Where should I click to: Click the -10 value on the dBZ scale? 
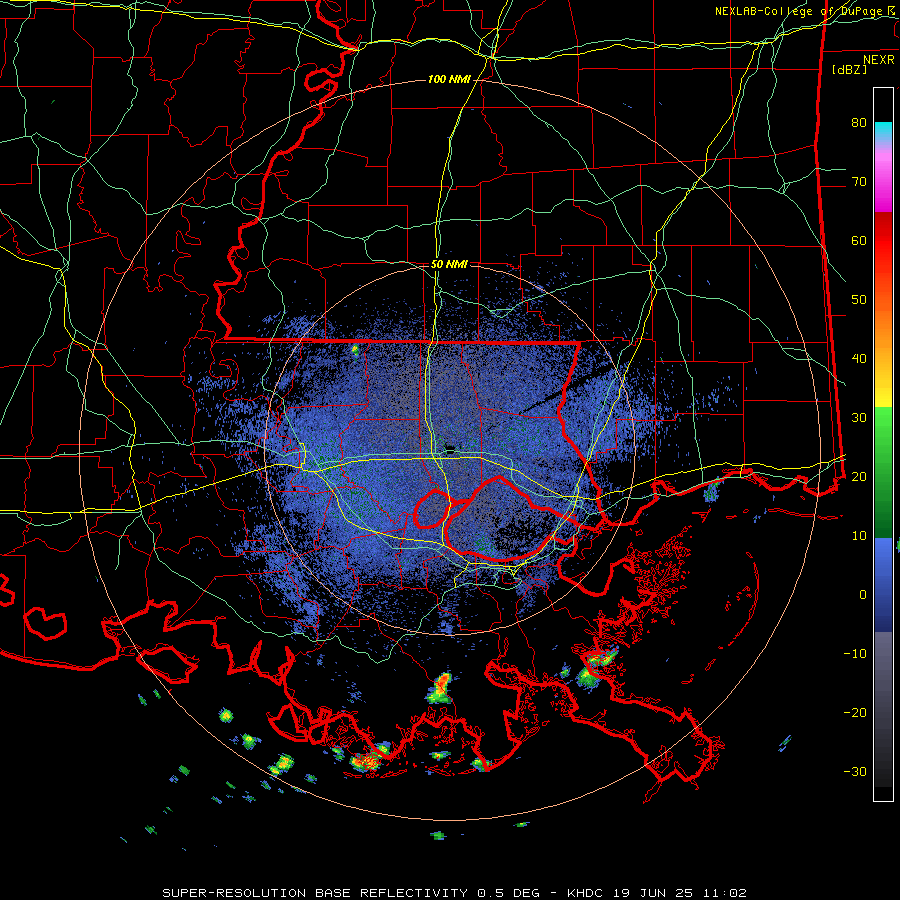[x=855, y=653]
